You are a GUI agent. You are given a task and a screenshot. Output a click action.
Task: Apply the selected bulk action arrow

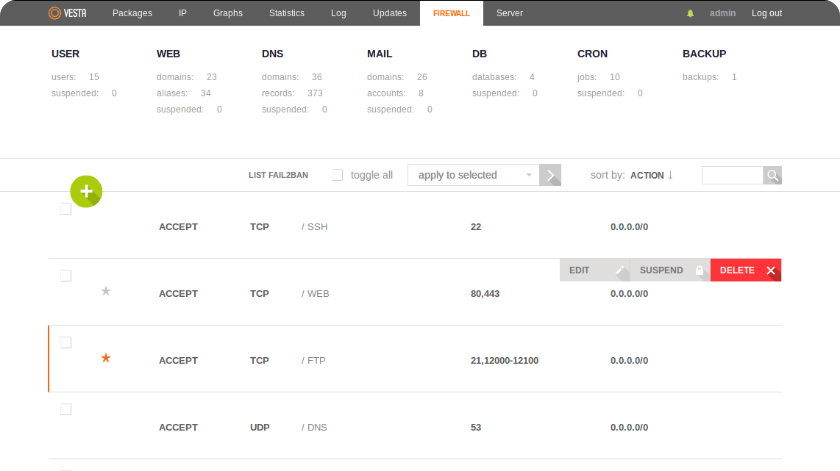550,175
